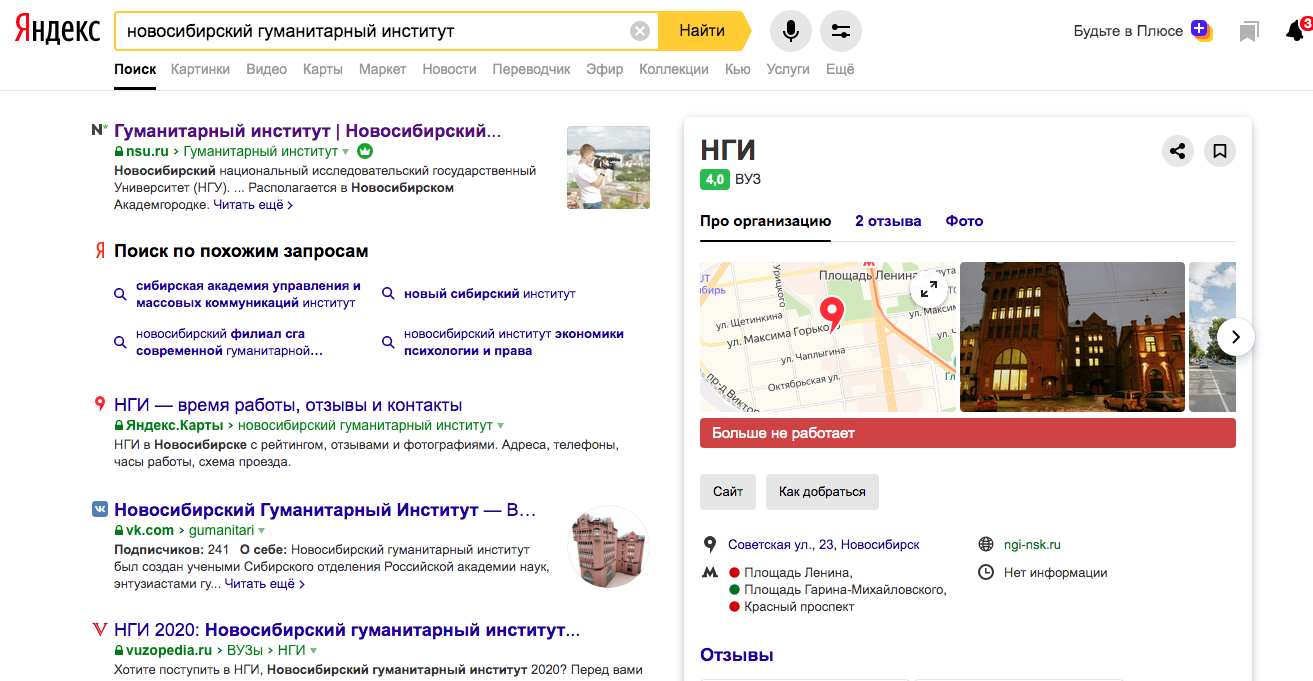The image size is (1313, 681).
Task: Click the address pin icon by Советская ул.
Action: pos(710,545)
